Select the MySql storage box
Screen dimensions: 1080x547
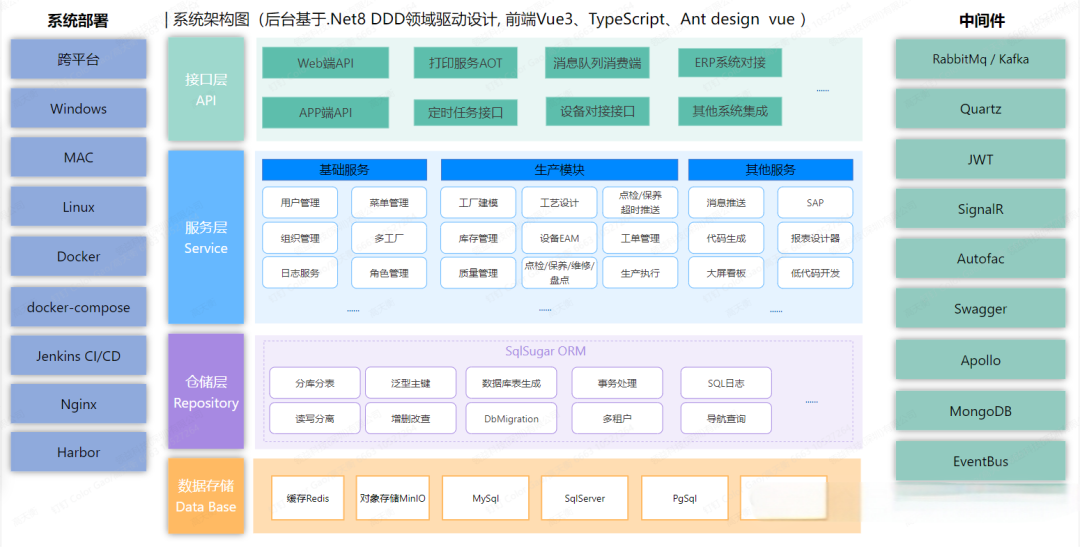pyautogui.click(x=486, y=497)
